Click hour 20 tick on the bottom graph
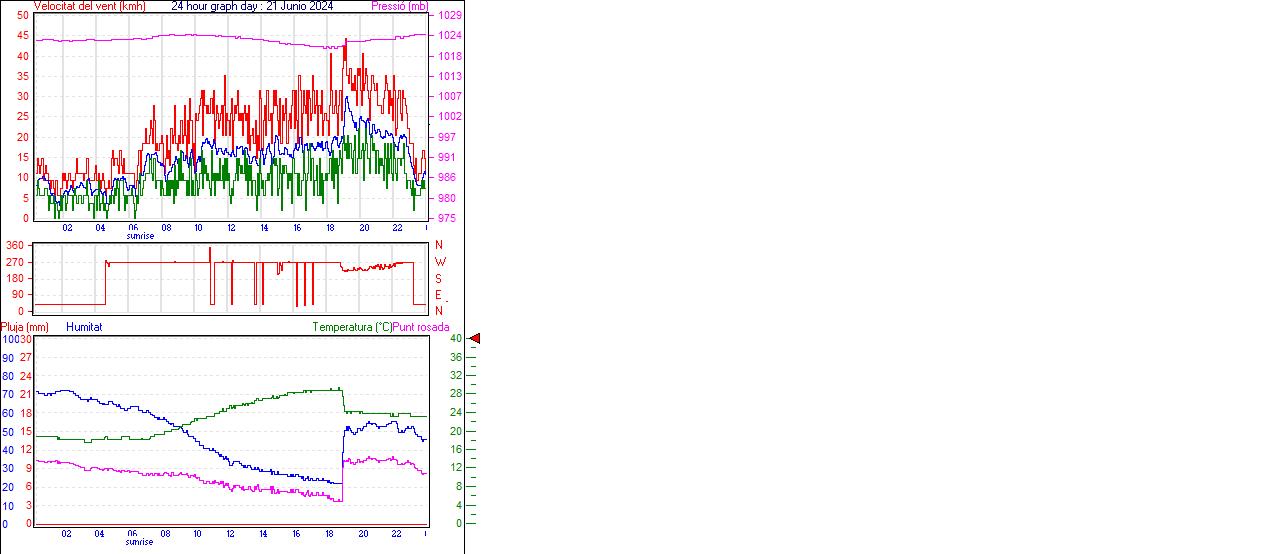The height and width of the screenshot is (554, 1280). 364,533
